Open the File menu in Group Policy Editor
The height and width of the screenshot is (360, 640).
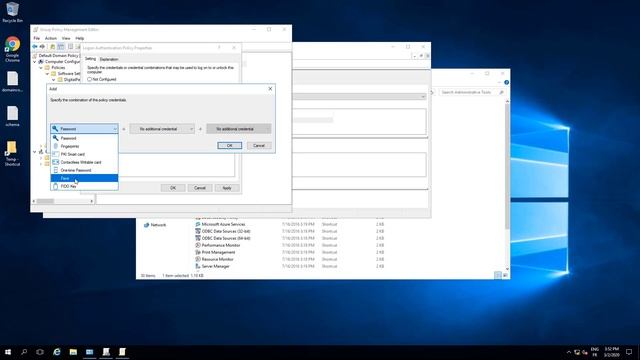[x=37, y=38]
